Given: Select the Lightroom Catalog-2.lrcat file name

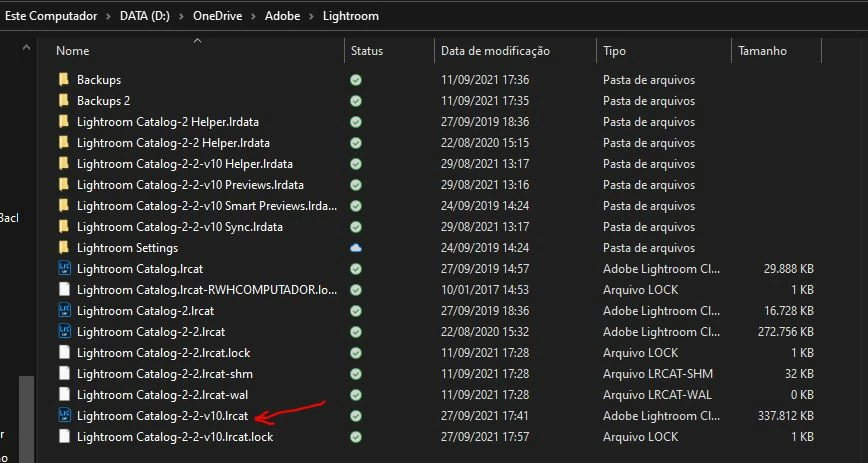Looking at the screenshot, I should pos(145,311).
